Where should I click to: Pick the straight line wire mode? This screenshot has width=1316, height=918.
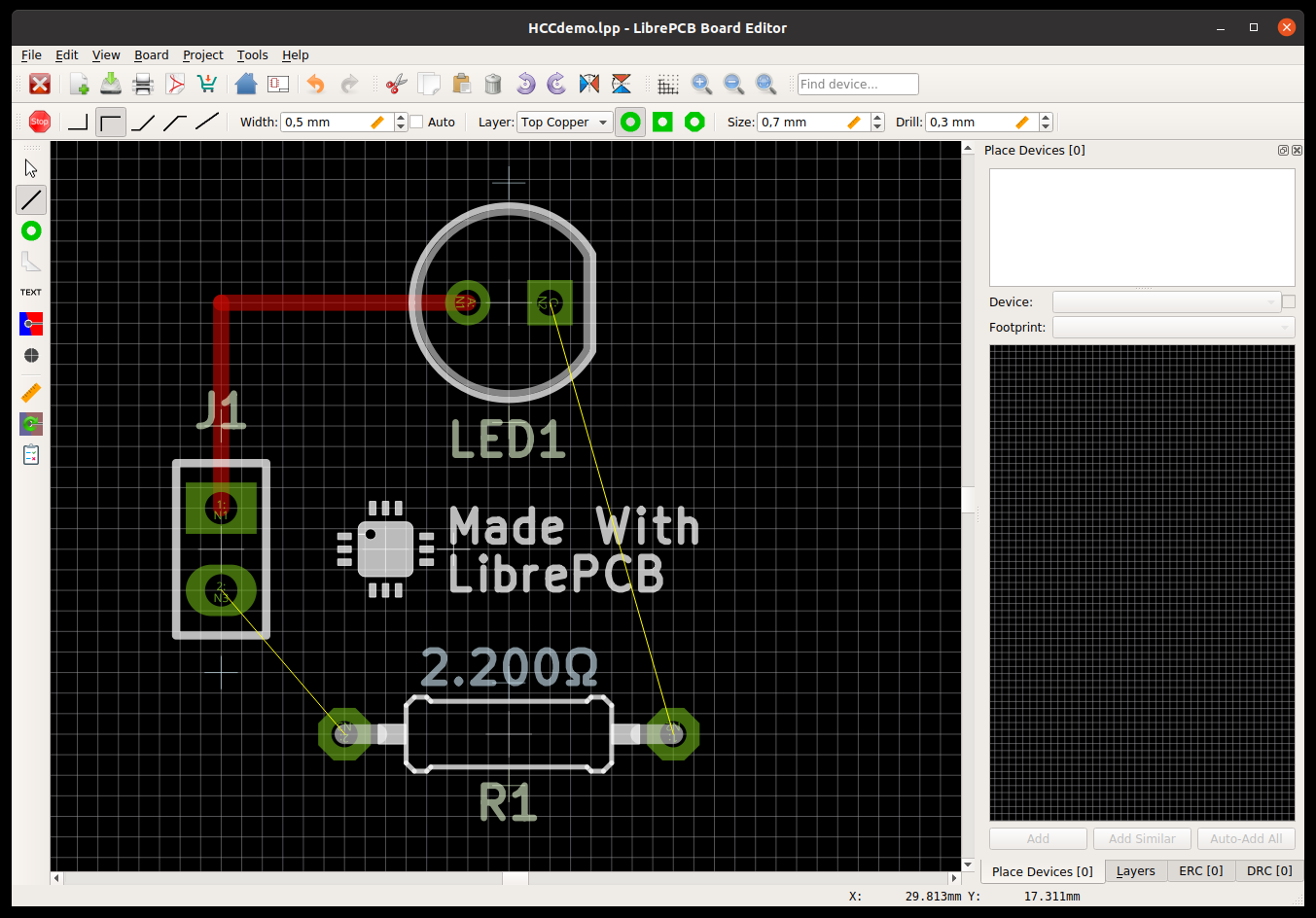click(x=207, y=122)
